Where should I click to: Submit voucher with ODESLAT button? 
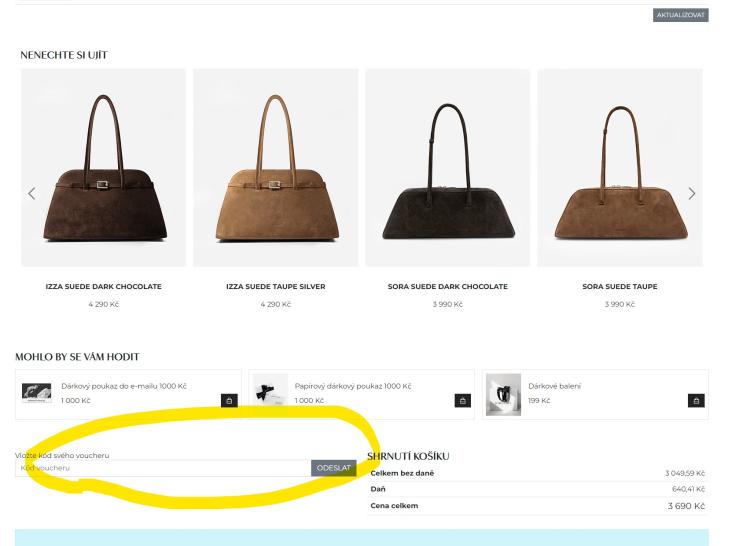[333, 468]
